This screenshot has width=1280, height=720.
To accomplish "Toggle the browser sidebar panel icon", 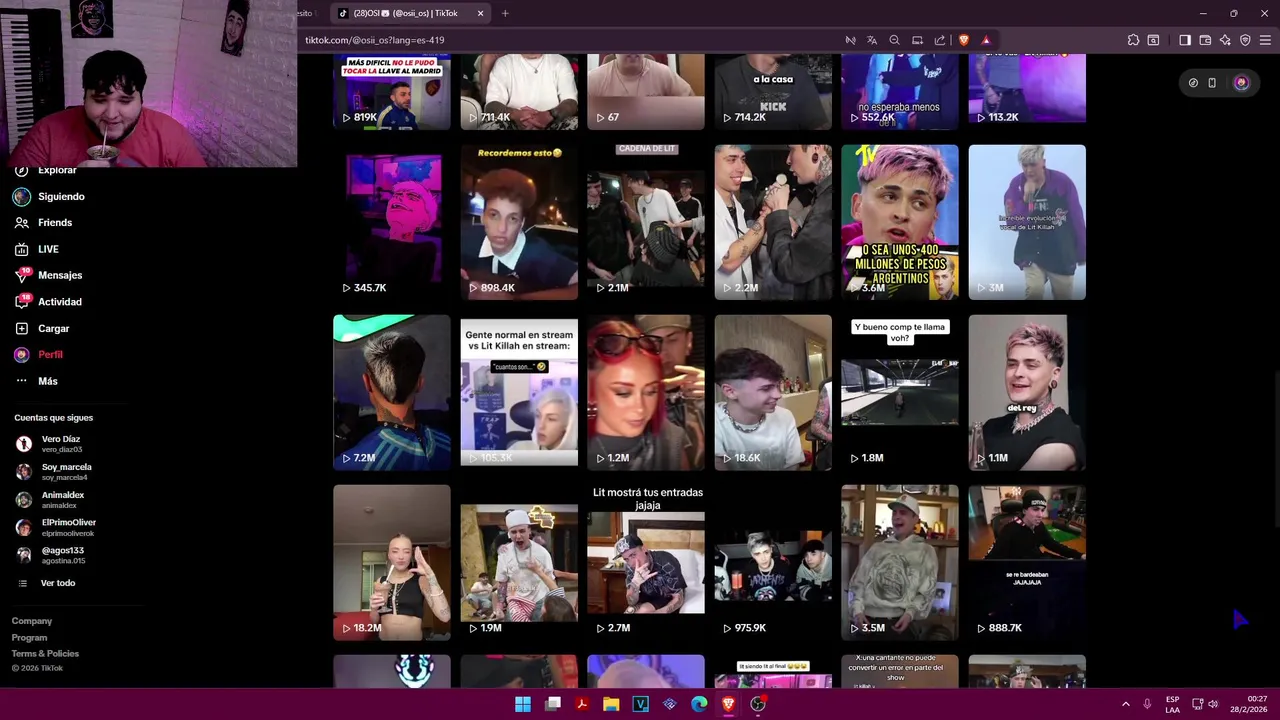I will [x=1185, y=40].
